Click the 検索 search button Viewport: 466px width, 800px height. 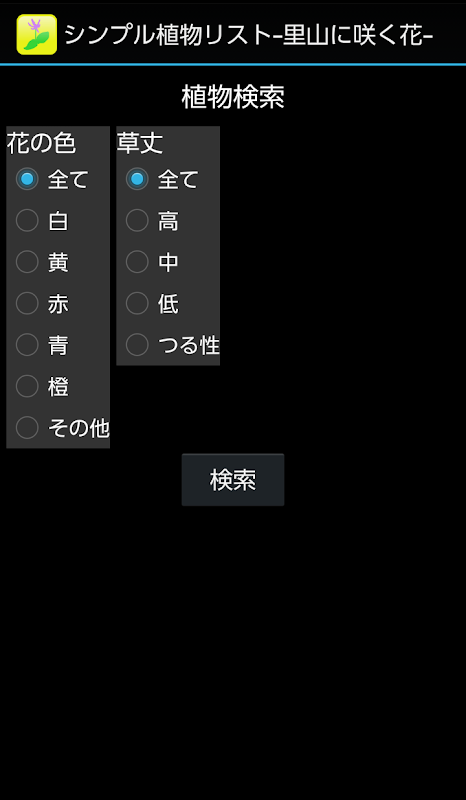tap(233, 480)
